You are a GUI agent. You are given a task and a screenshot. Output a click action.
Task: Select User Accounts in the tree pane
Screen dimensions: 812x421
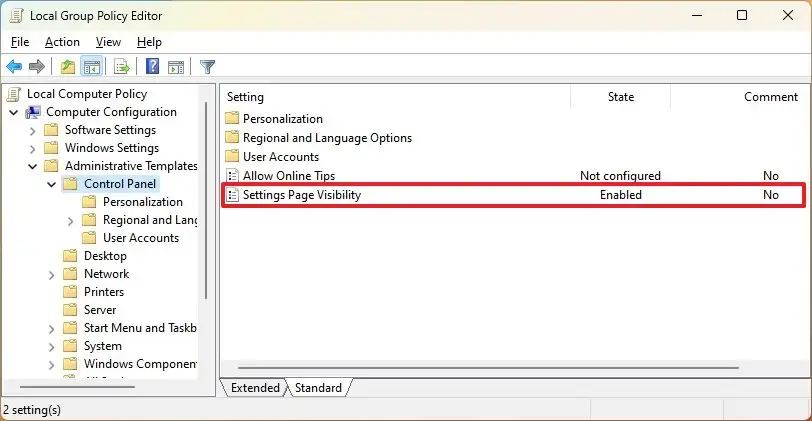[x=141, y=238]
